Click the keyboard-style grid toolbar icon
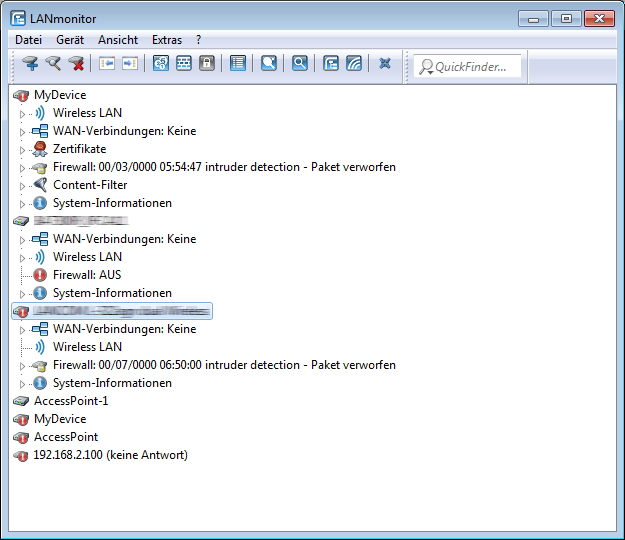Viewport: 625px width, 540px height. (x=184, y=63)
